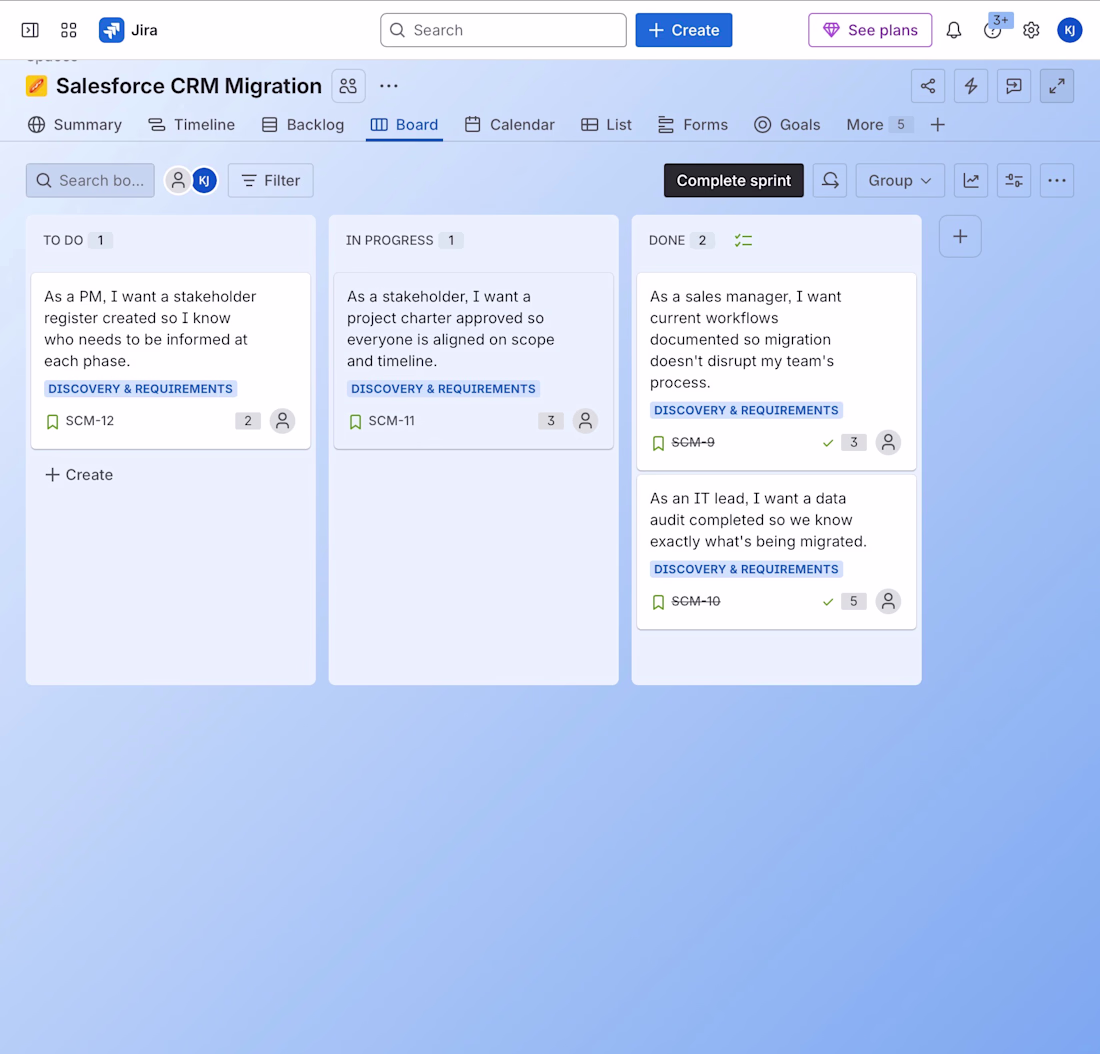
Task: Select the Board tab
Action: pos(404,125)
